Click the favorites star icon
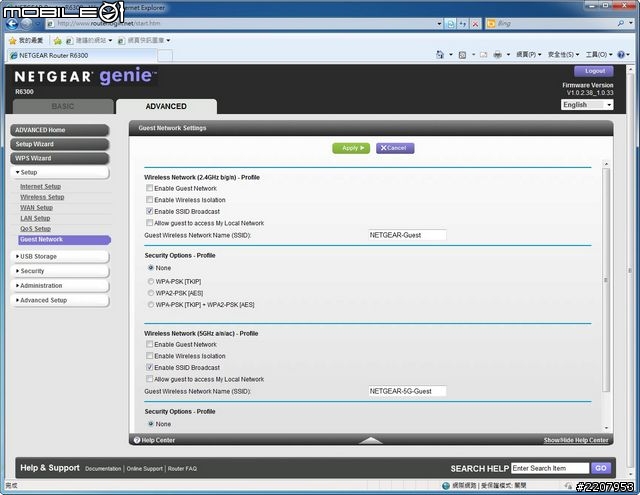Viewport: 640px width, 495px height. (13, 40)
